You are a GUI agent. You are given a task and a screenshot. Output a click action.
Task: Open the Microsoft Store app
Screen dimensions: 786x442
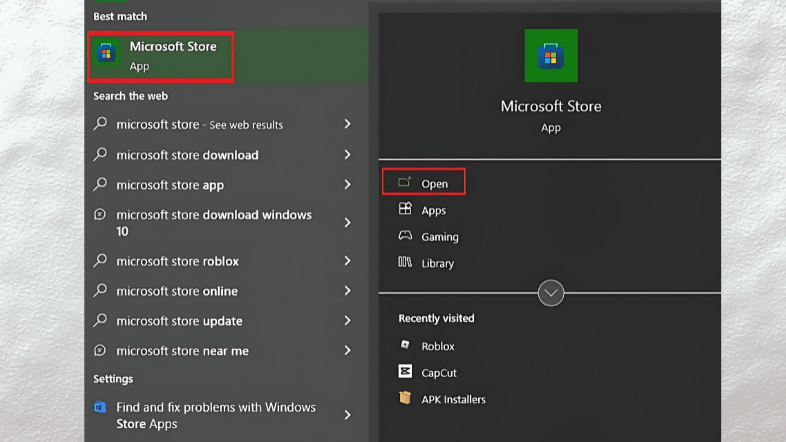point(434,184)
